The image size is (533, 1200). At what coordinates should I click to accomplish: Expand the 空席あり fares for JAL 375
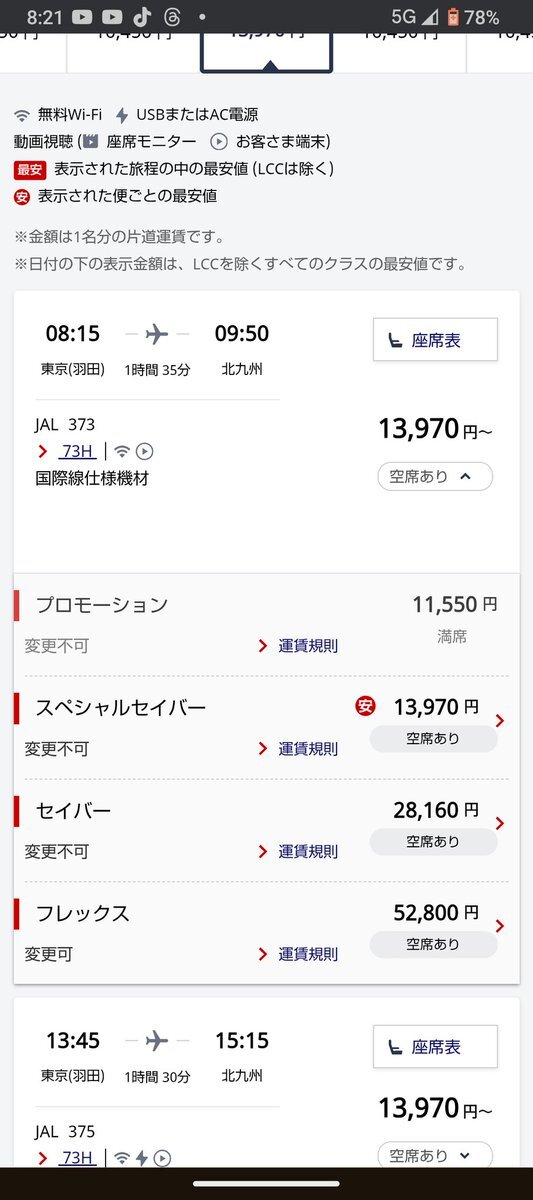[x=435, y=1155]
